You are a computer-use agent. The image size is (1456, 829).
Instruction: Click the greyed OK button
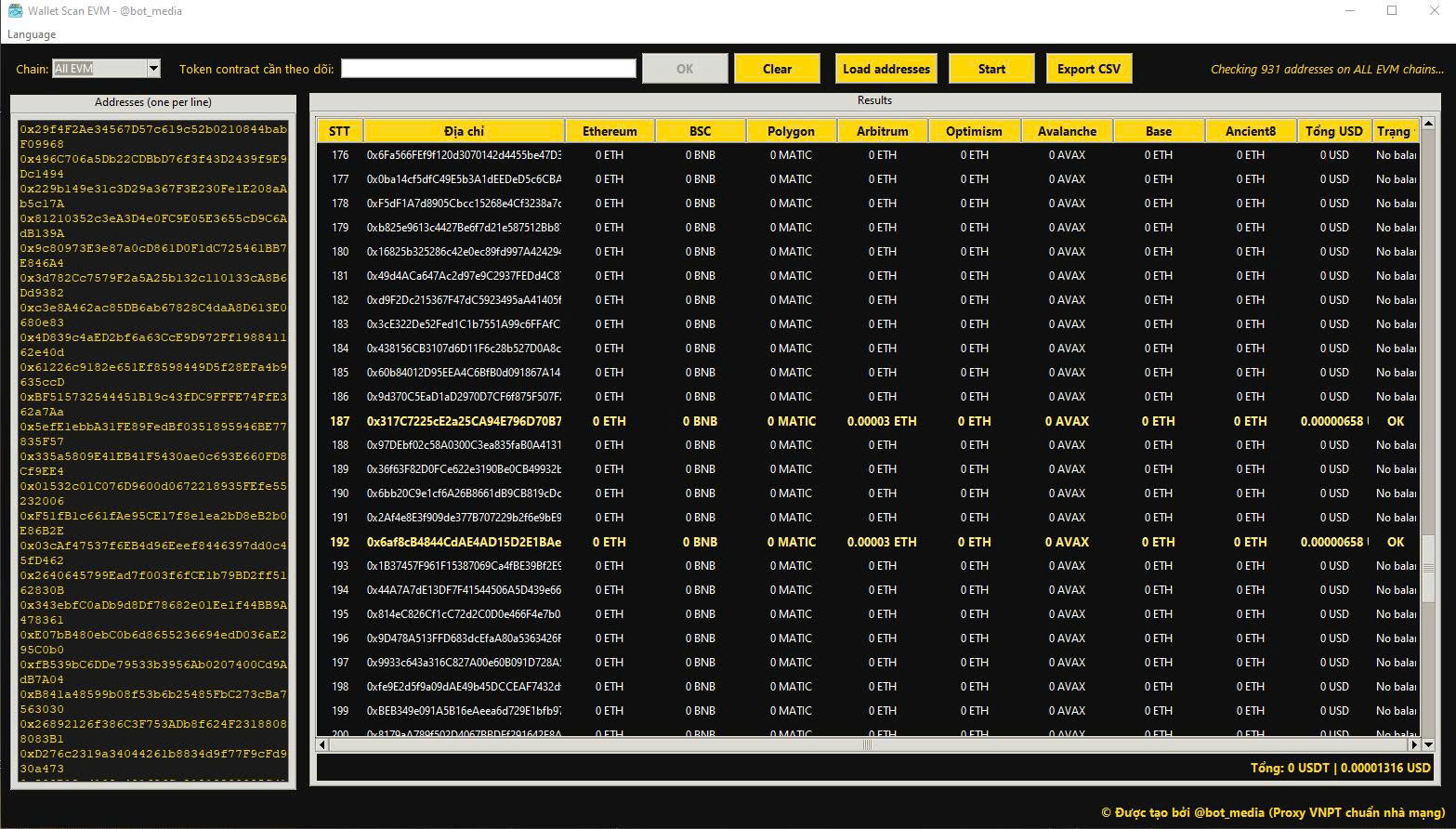click(x=685, y=69)
